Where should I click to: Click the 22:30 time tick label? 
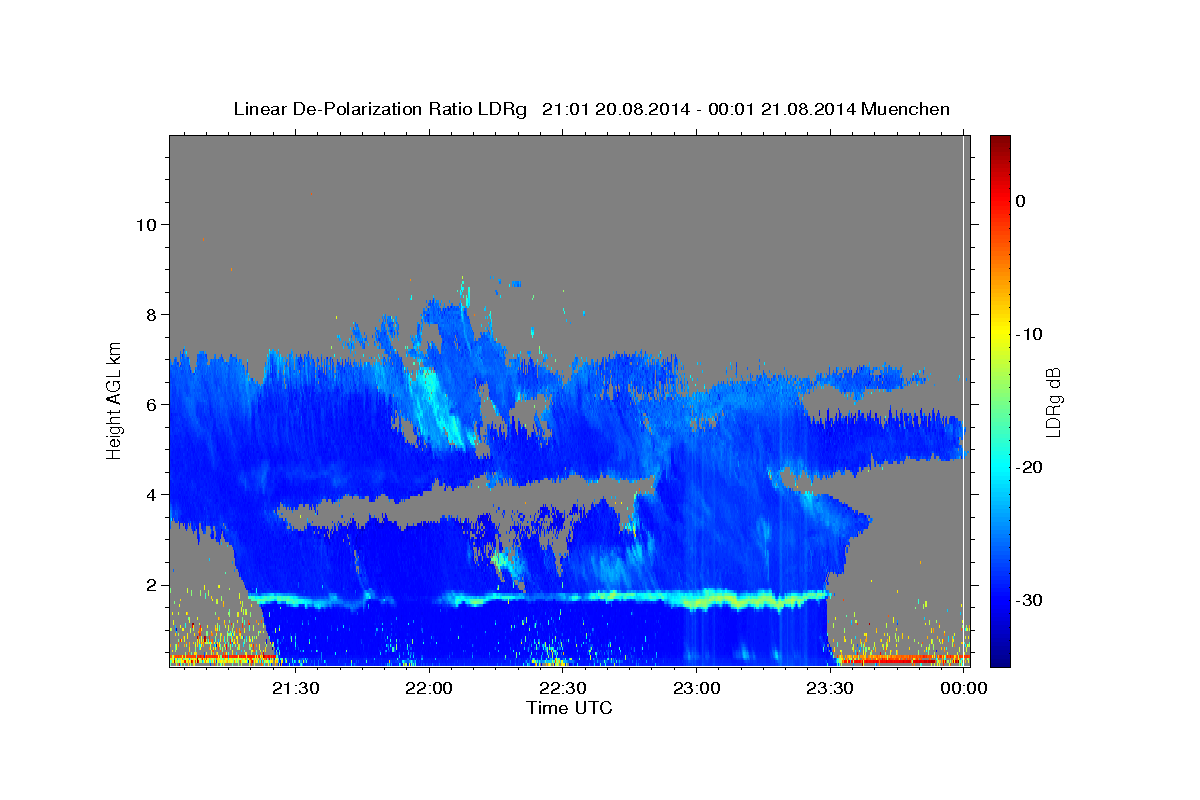(x=563, y=688)
